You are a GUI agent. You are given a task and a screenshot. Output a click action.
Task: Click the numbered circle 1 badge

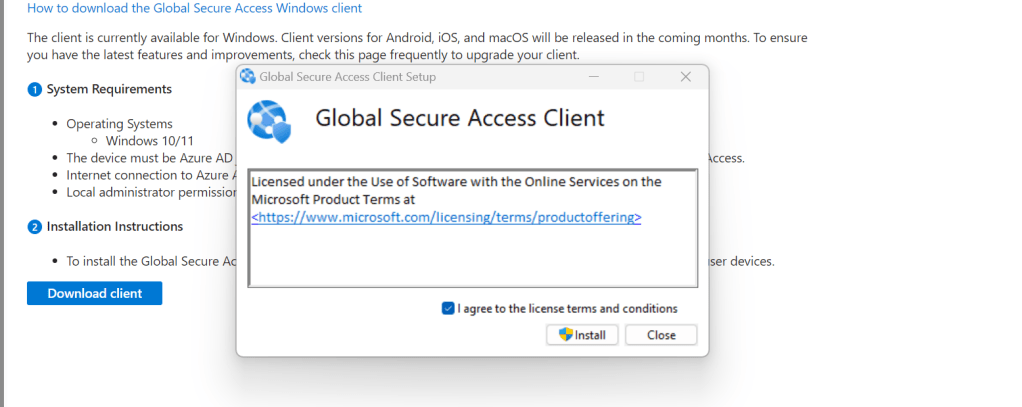click(x=35, y=90)
